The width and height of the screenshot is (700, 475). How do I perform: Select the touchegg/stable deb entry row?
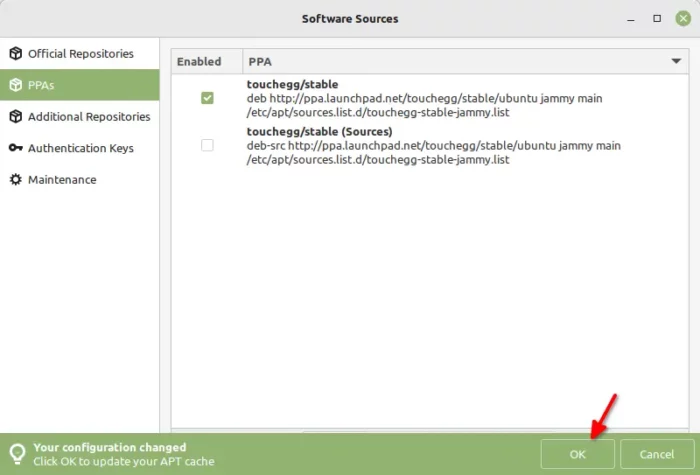coord(429,98)
